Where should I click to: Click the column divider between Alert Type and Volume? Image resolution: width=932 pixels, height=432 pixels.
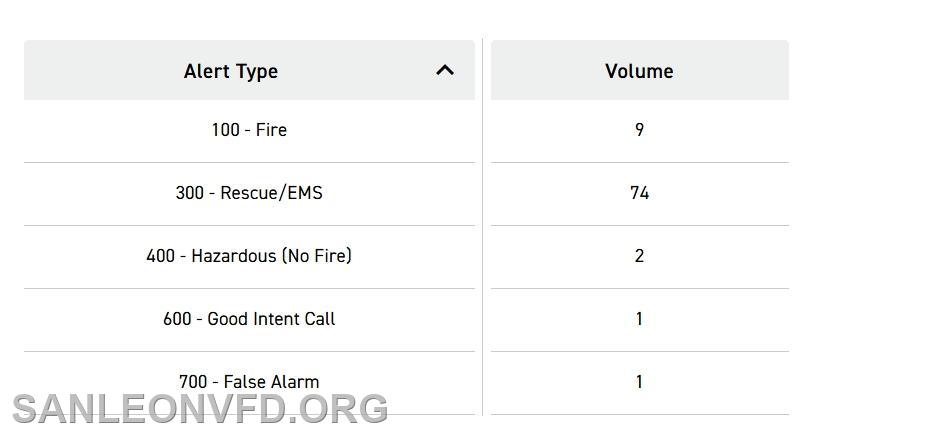coord(483,227)
